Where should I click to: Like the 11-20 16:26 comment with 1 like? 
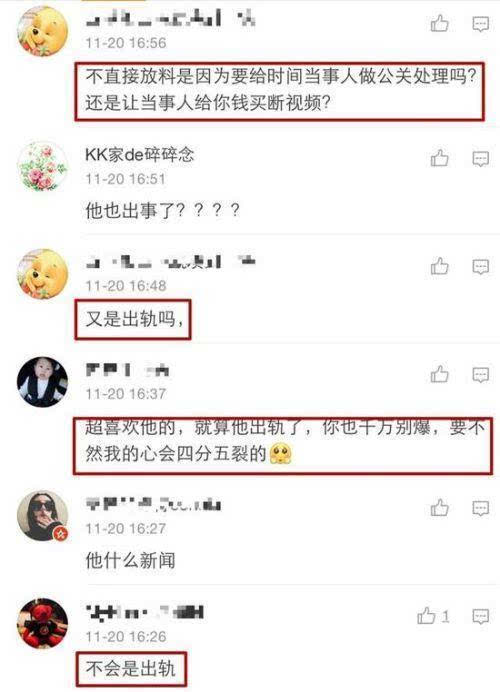coord(433,616)
